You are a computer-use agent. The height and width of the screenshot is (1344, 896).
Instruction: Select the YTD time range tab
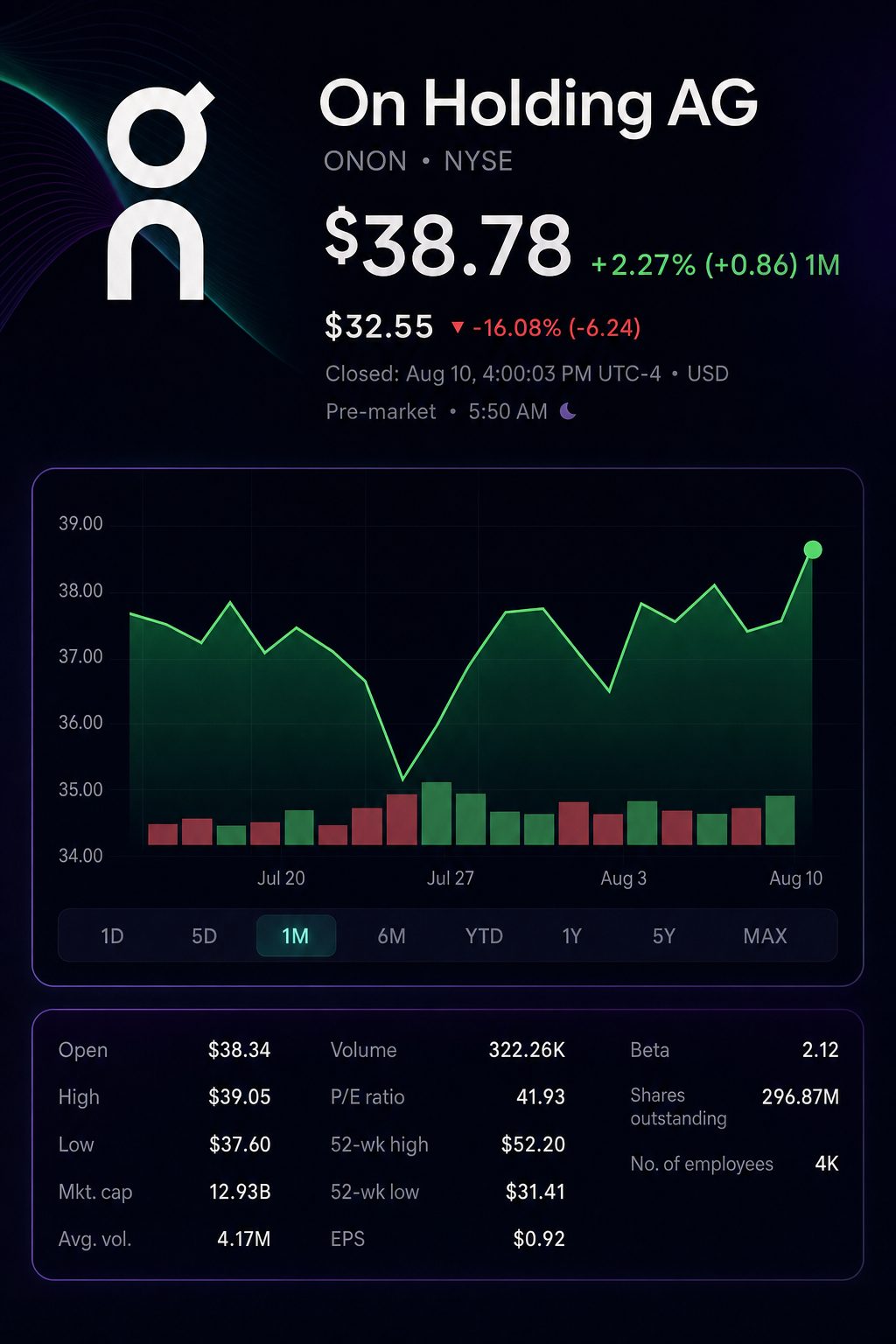[484, 936]
